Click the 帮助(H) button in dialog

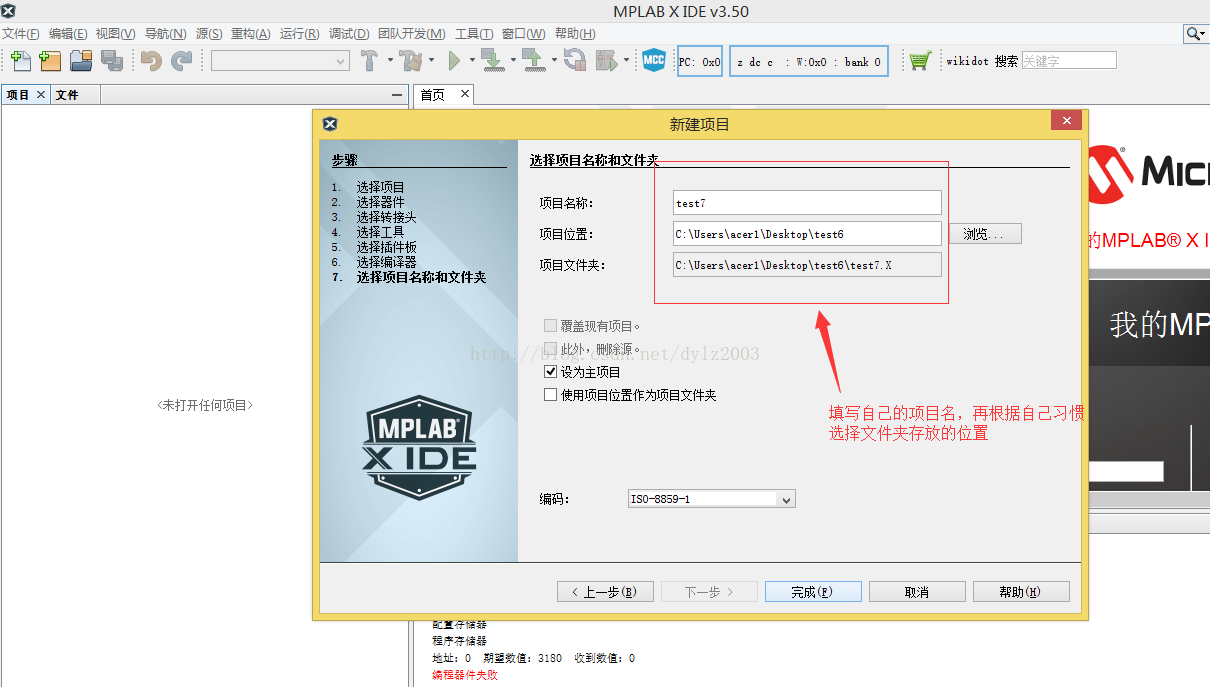click(x=1021, y=592)
